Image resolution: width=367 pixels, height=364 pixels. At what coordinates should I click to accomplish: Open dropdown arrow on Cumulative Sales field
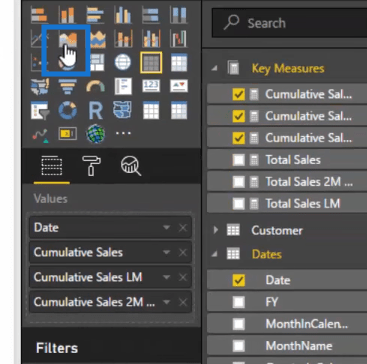pos(166,253)
